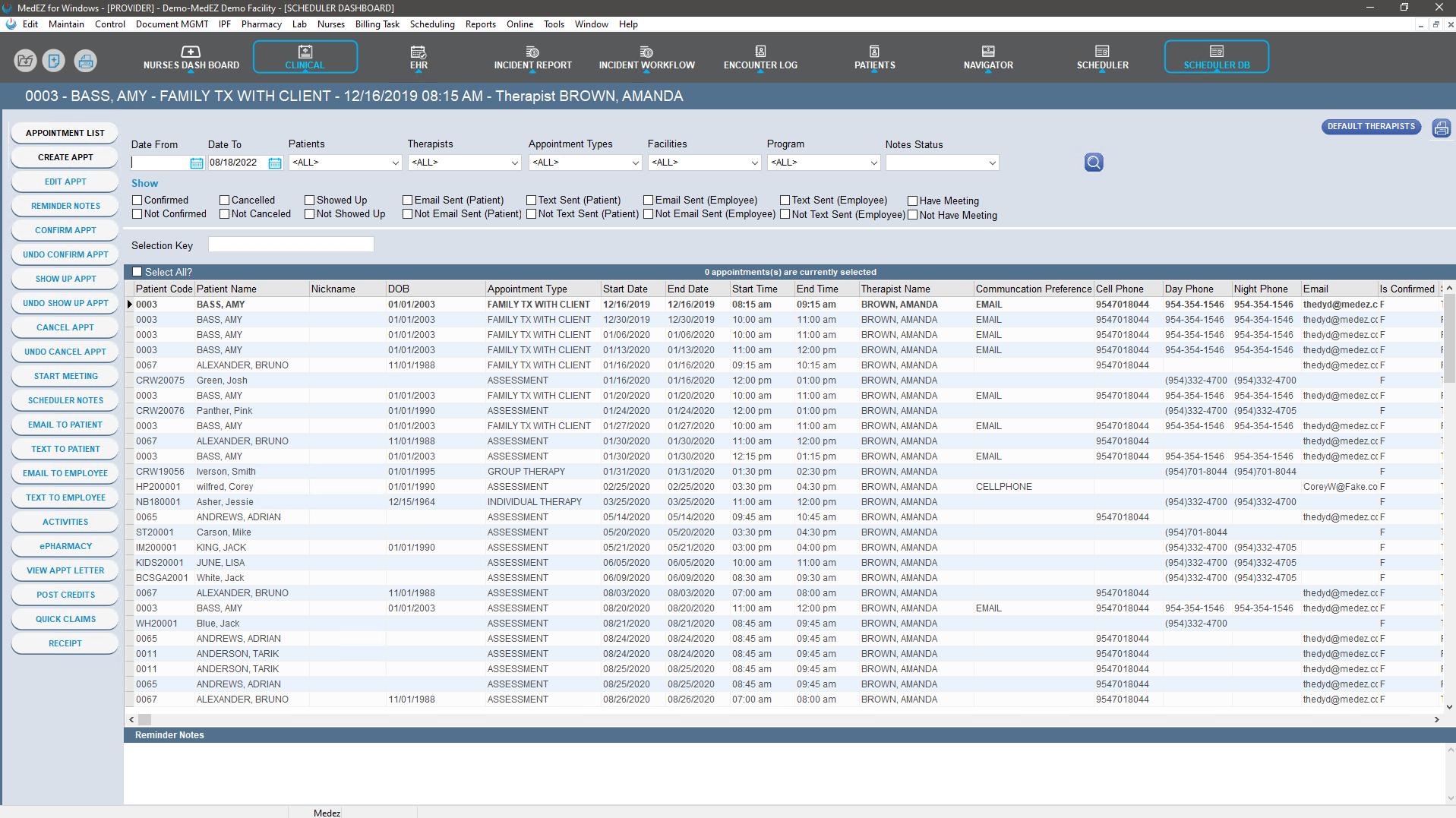1456x818 pixels.
Task: Check the Confirmed filter
Action: [x=137, y=201]
